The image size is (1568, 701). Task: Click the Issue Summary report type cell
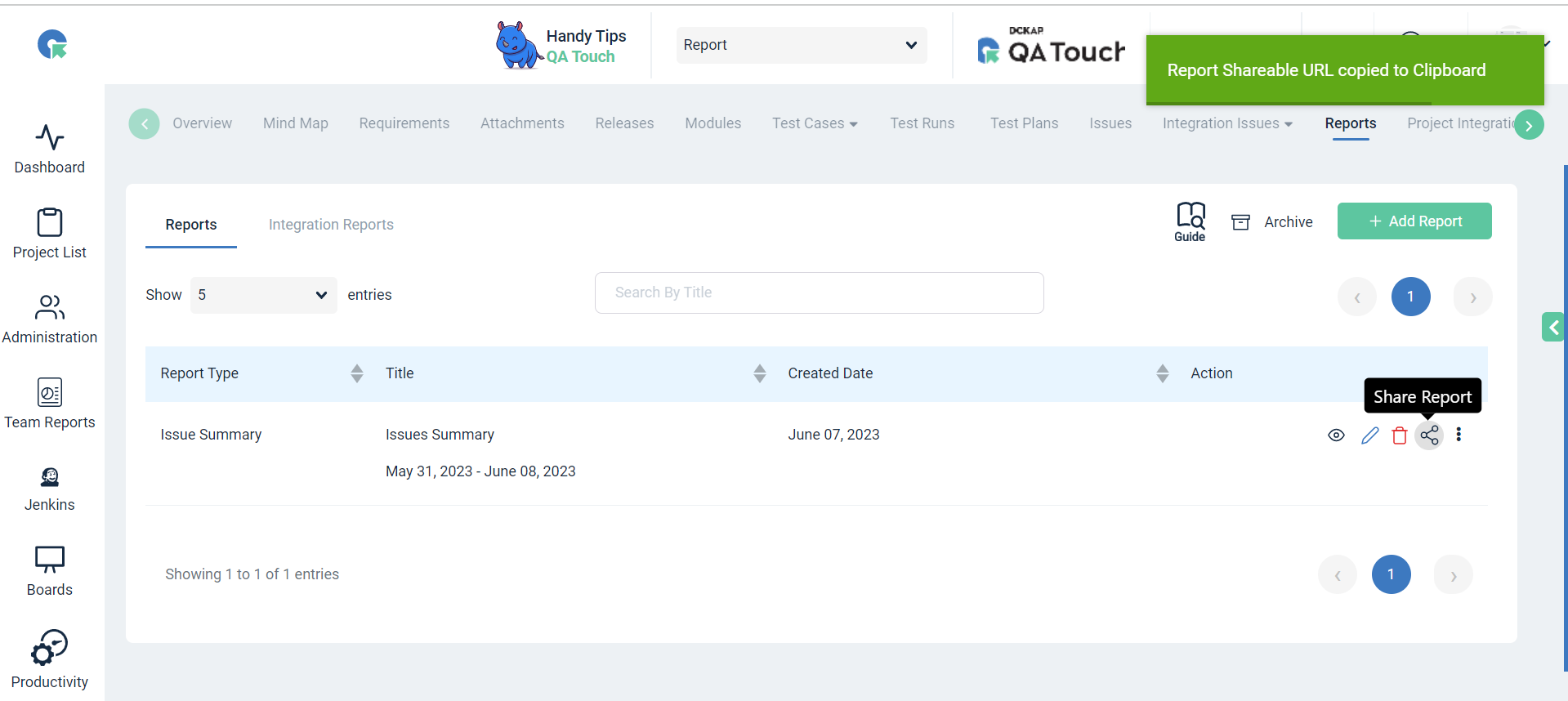coord(211,435)
